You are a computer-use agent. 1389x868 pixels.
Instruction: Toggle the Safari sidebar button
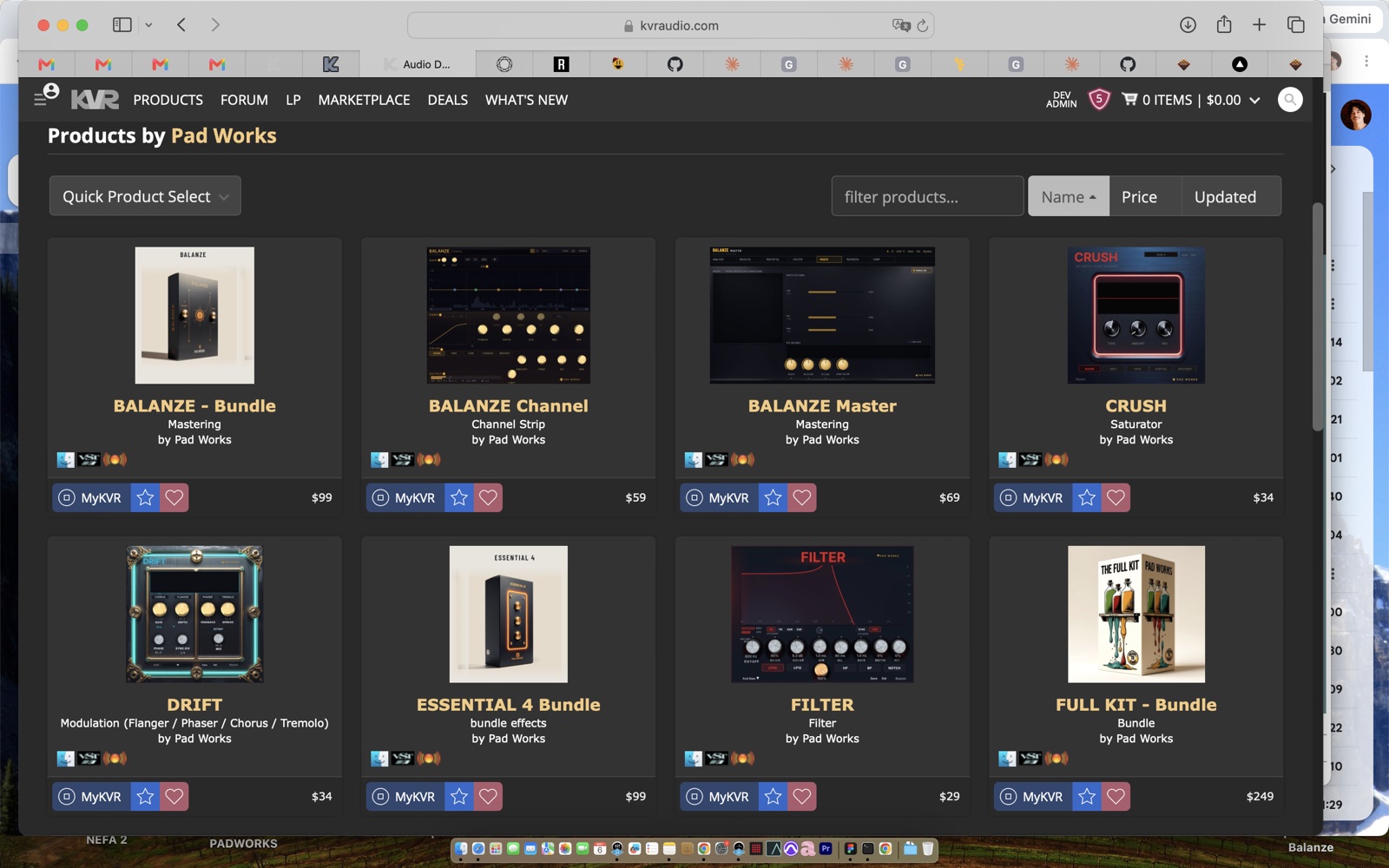pos(122,25)
